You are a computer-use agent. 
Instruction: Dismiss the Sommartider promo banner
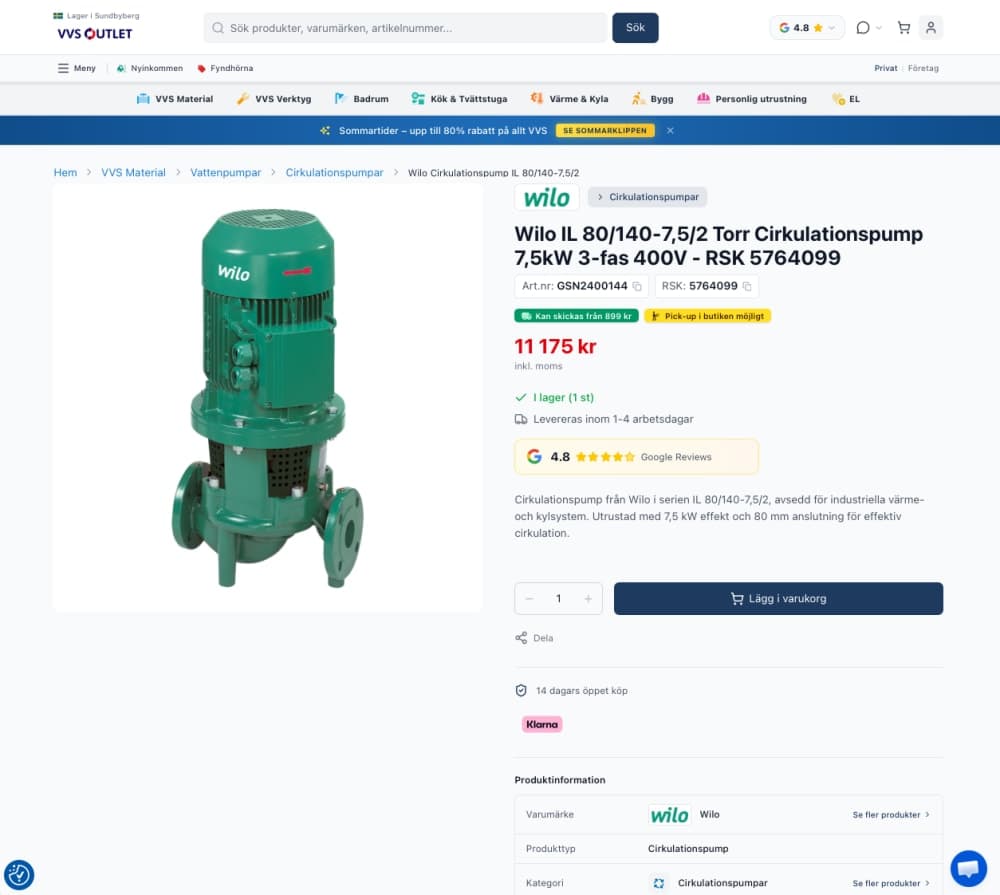(670, 131)
